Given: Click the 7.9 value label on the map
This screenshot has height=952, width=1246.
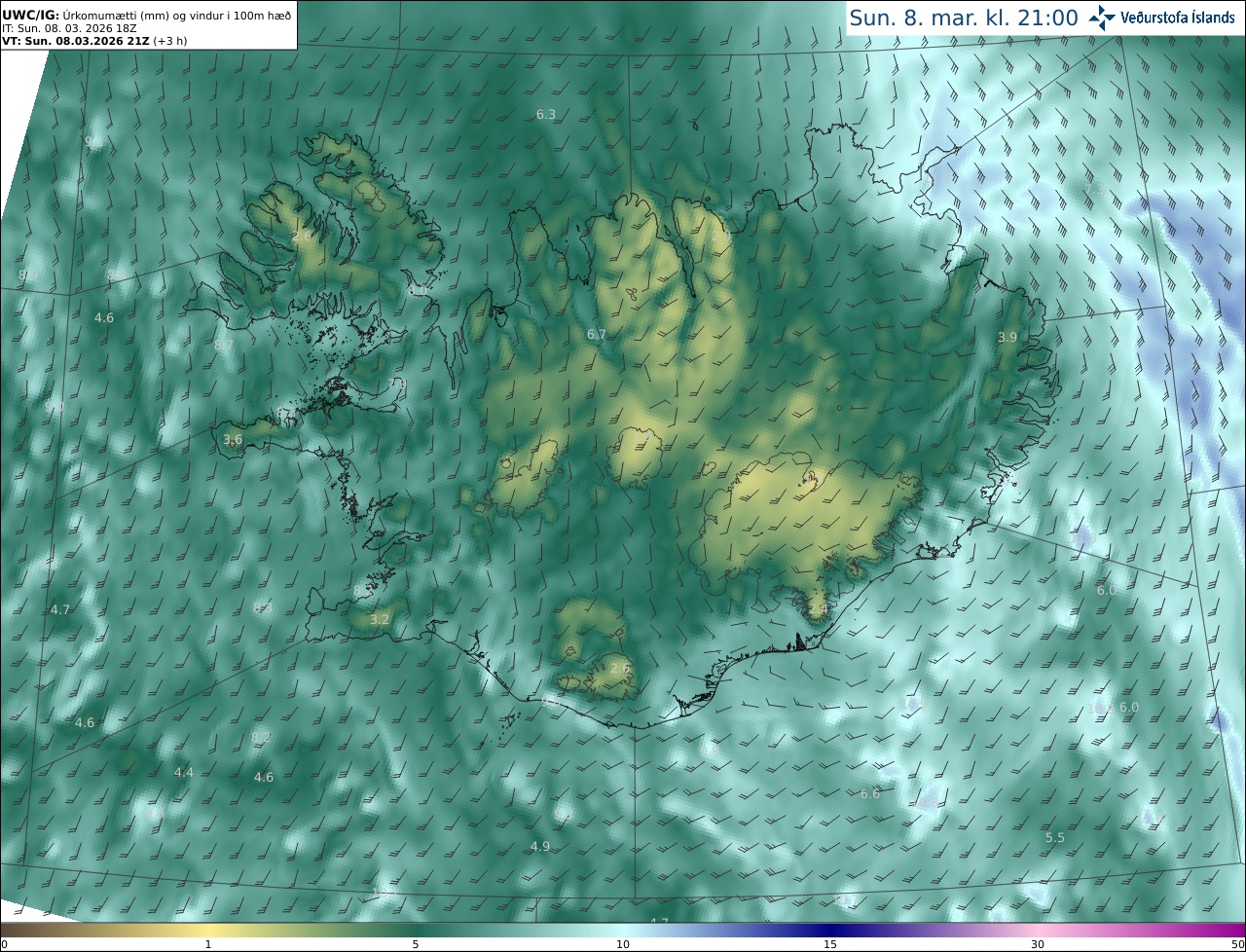Looking at the screenshot, I should click(x=397, y=384).
